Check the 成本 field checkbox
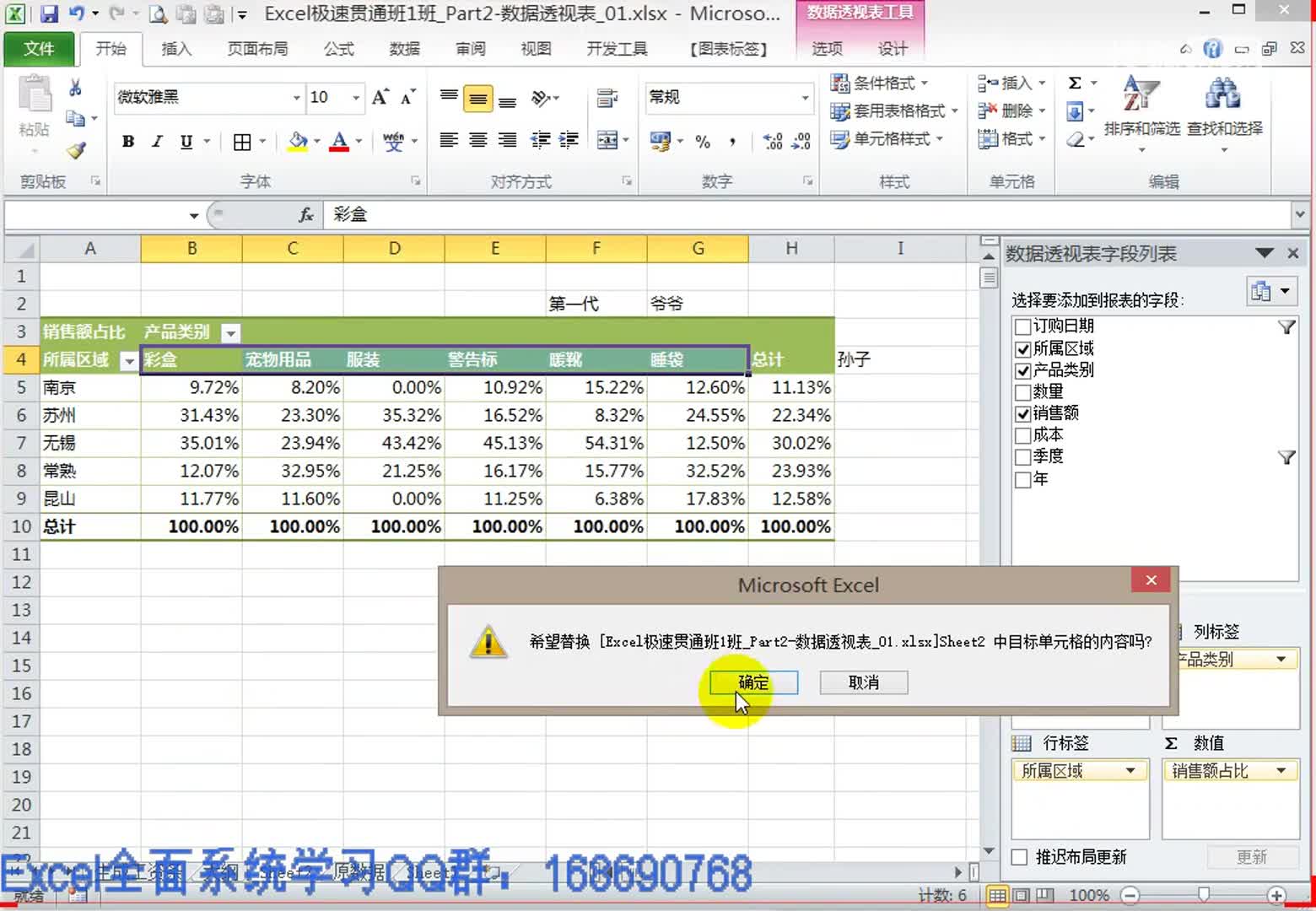This screenshot has width=1316, height=911. coord(1023,435)
